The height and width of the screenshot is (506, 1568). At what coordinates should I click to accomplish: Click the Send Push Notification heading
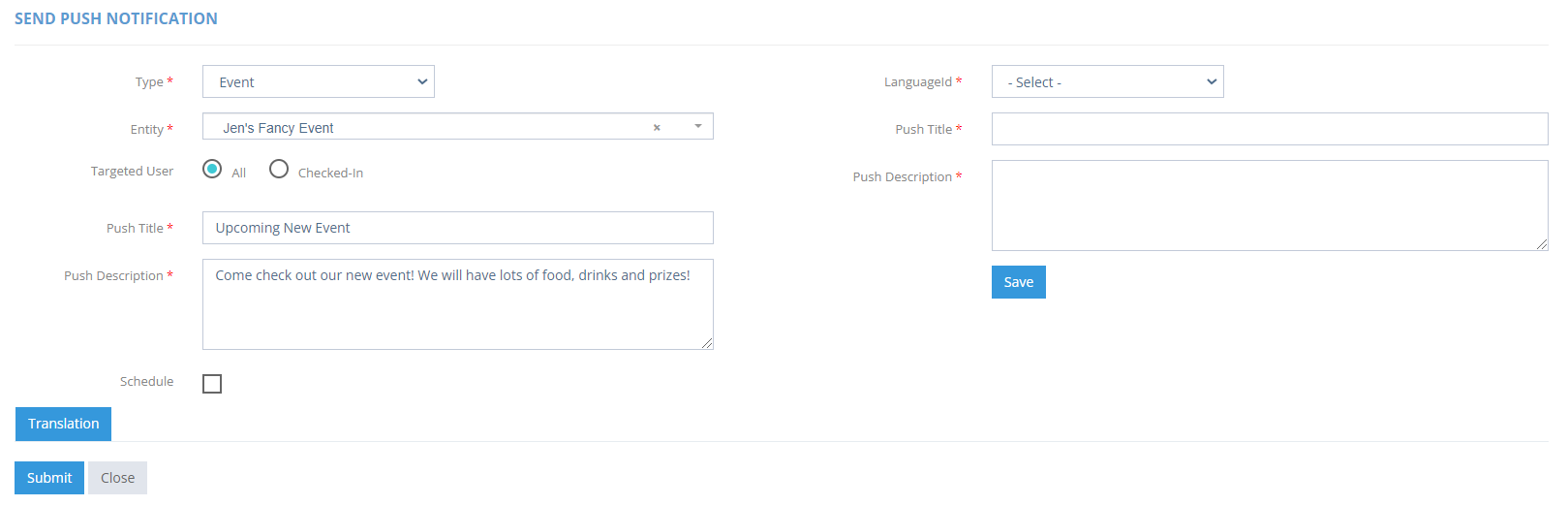click(116, 18)
